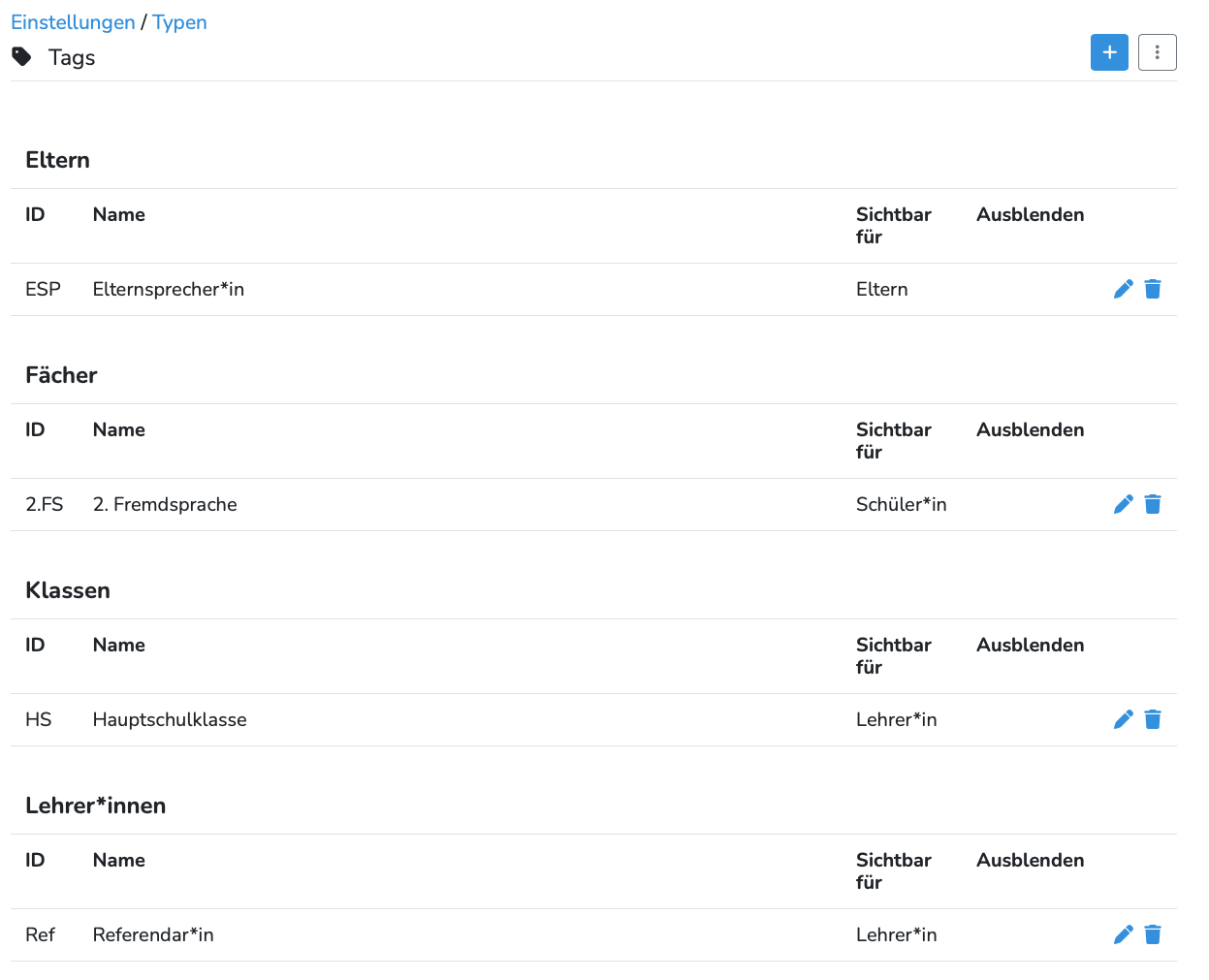Screen dimensions: 1209x980
Task: Select the 2. Fremdsprache row name
Action: [165, 504]
